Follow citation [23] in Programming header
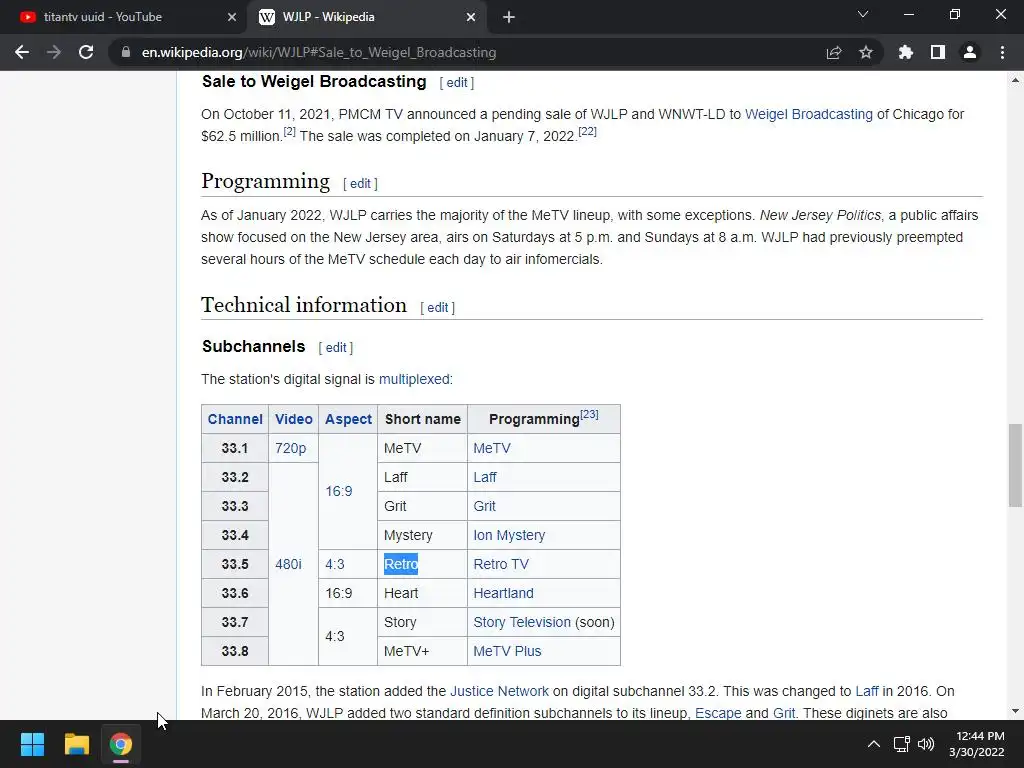 [589, 414]
